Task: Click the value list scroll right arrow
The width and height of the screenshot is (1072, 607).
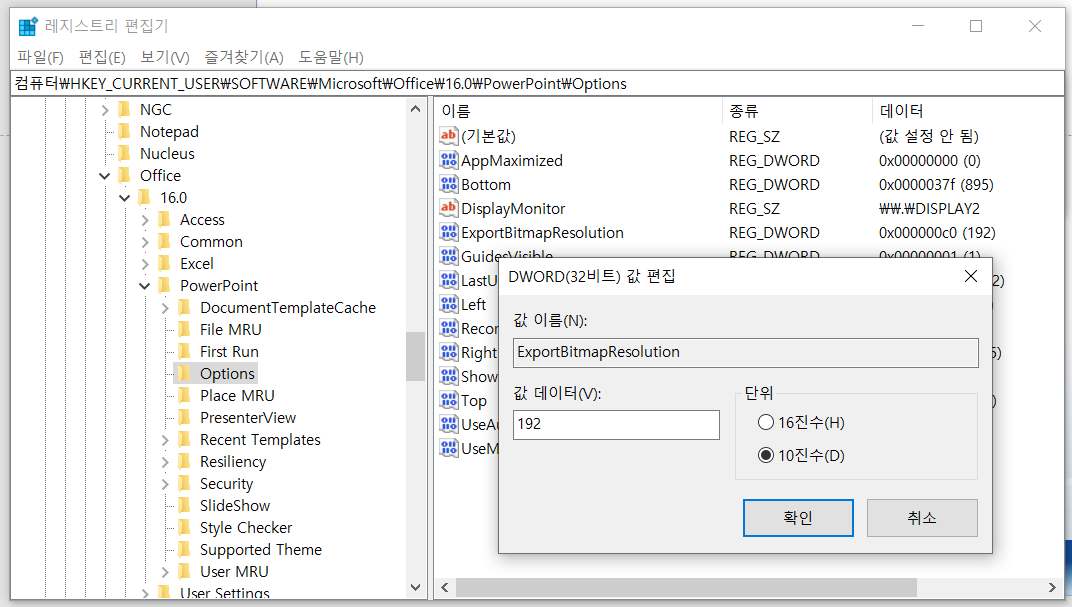Action: click(x=1052, y=588)
